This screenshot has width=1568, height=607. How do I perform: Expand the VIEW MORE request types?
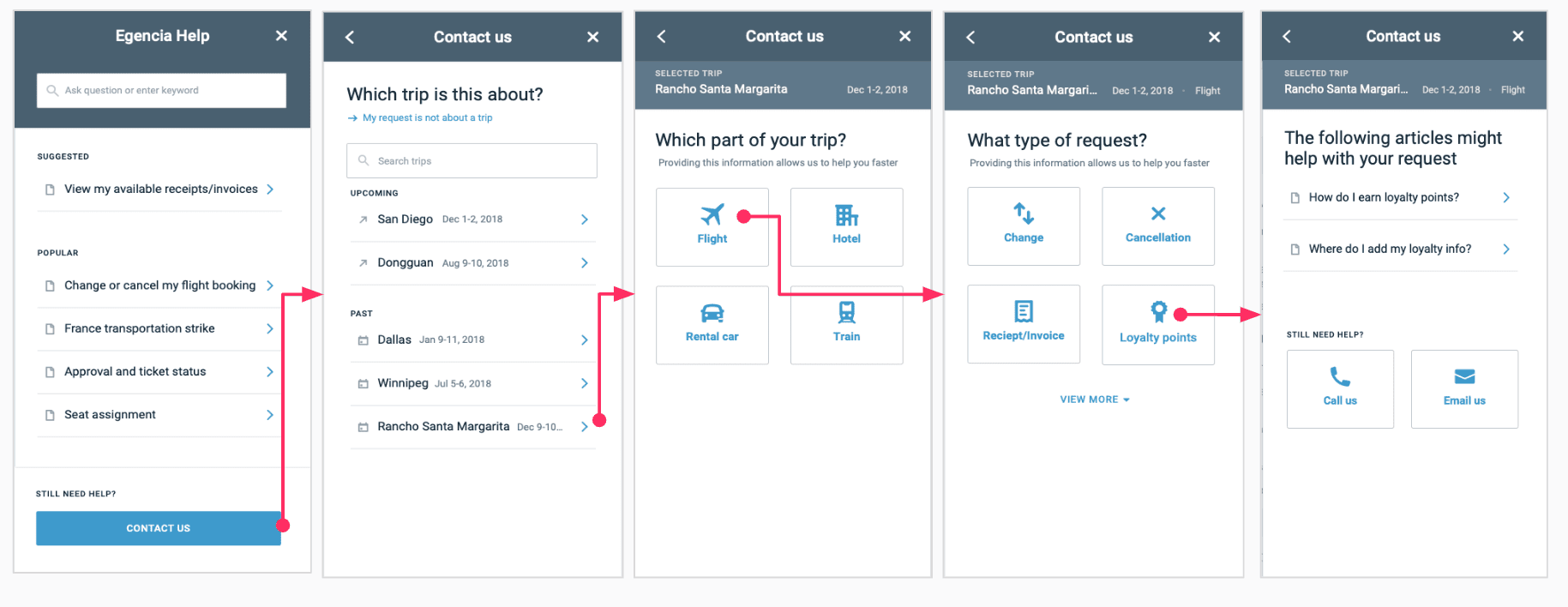1095,400
